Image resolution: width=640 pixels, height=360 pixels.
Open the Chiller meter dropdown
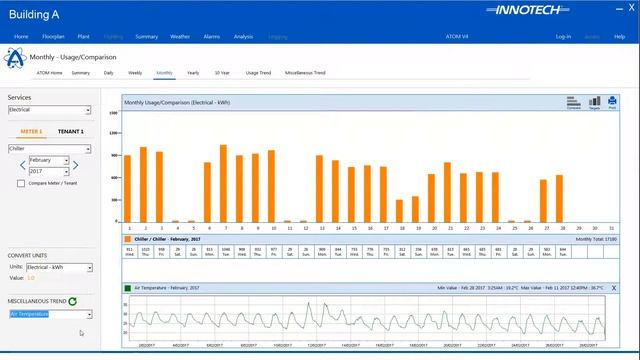tap(49, 149)
